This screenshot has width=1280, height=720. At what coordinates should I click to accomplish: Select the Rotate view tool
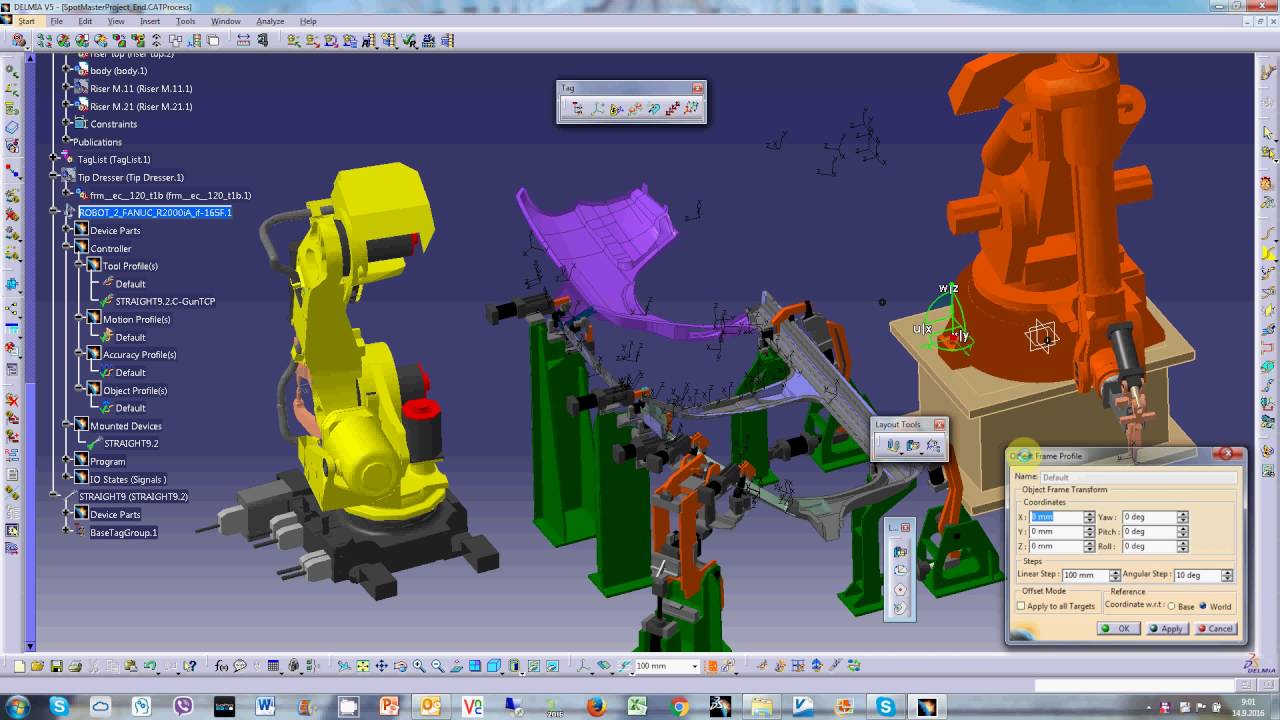click(x=400, y=666)
